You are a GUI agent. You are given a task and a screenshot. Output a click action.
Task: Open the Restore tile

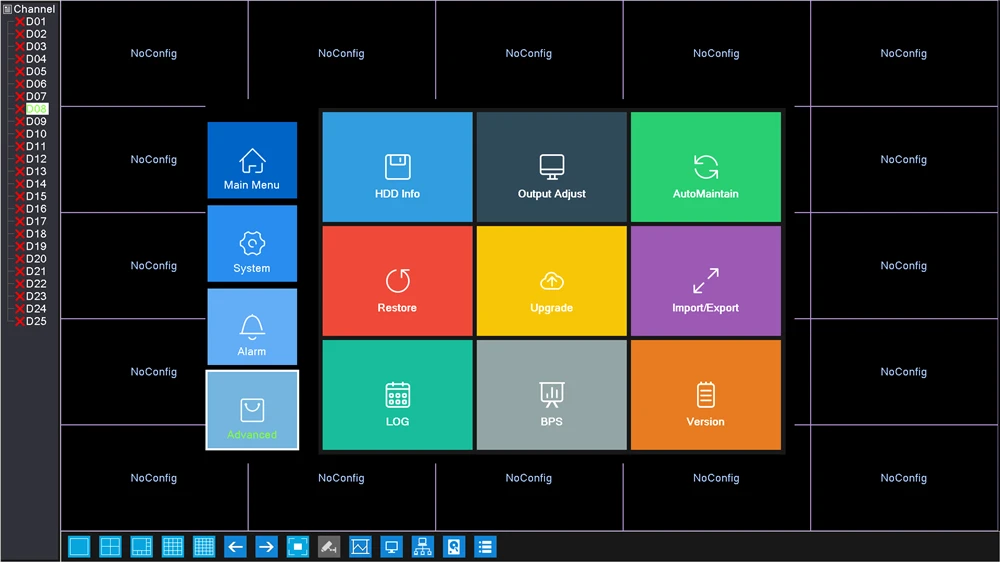[397, 281]
